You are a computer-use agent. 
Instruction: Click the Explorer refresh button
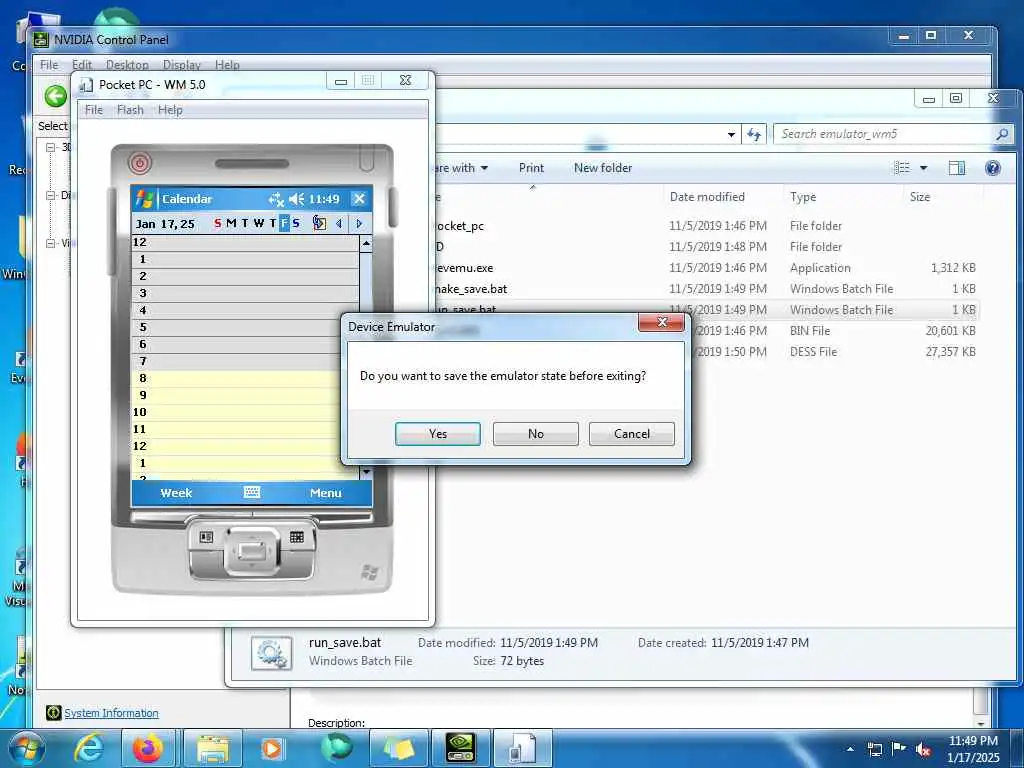(754, 135)
